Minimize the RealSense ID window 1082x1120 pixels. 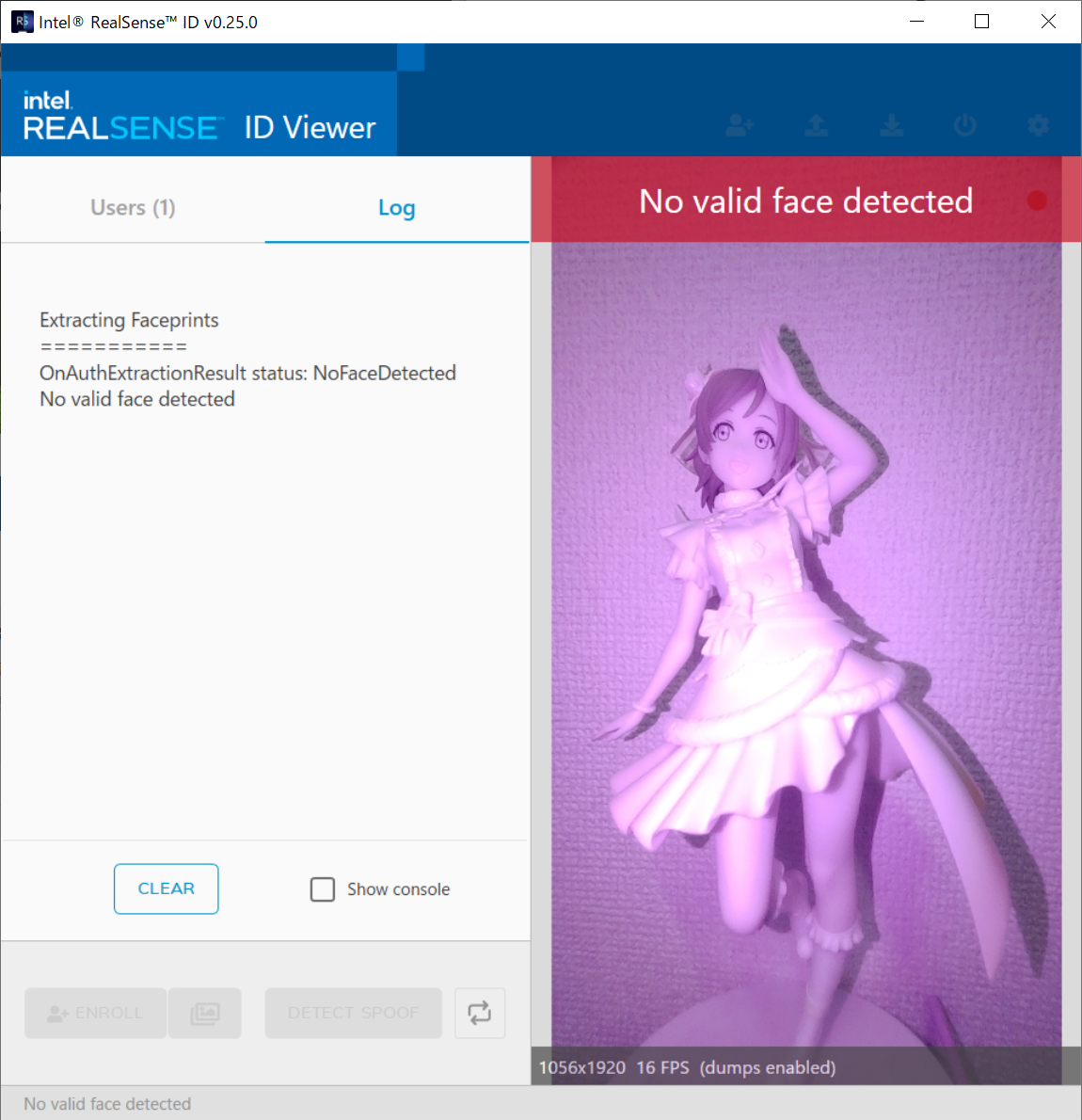(x=917, y=22)
